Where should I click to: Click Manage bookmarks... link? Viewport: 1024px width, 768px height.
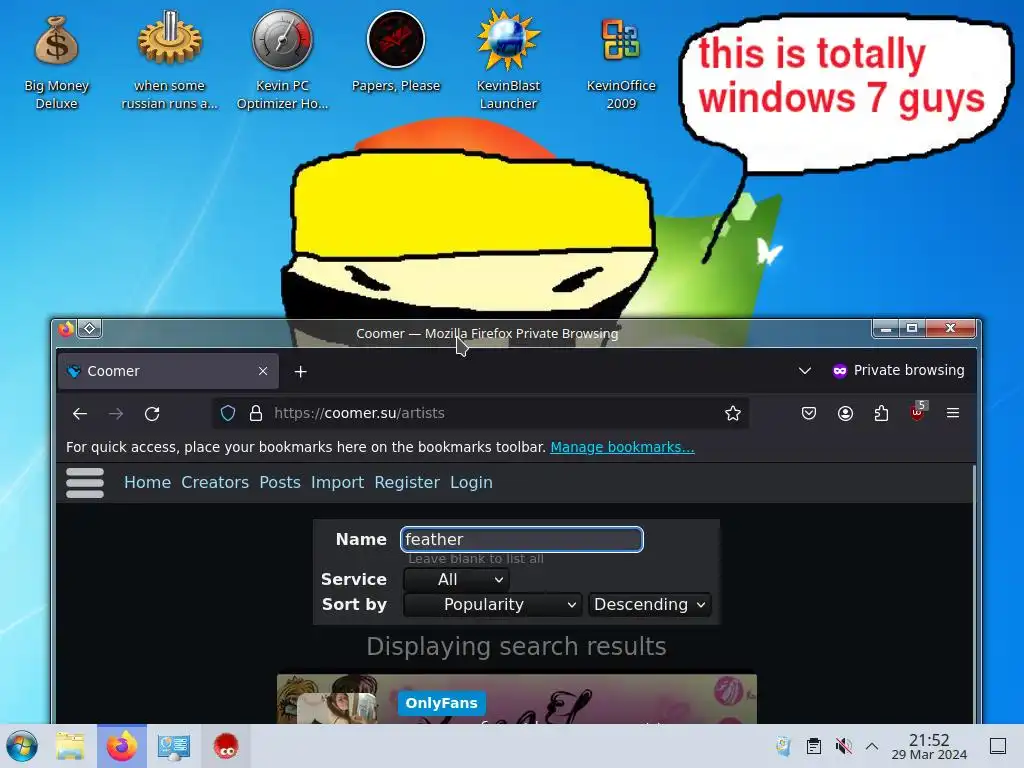point(622,447)
